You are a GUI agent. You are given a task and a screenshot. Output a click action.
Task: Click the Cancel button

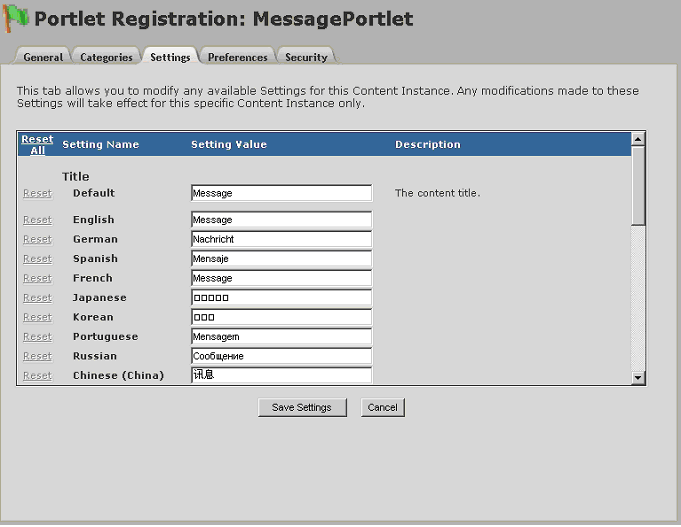tap(382, 408)
